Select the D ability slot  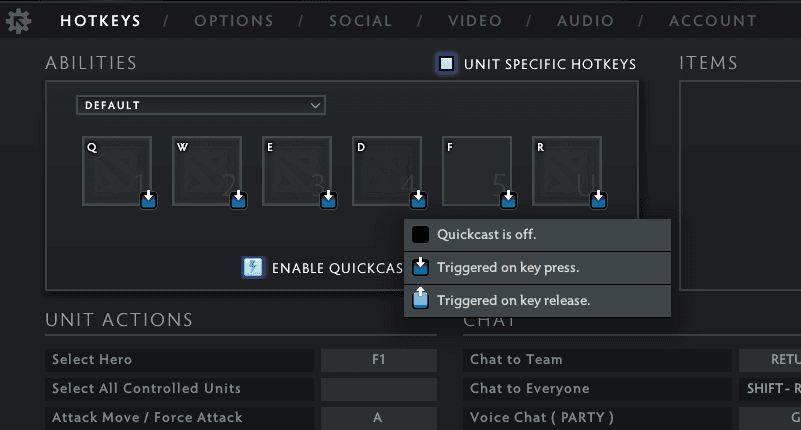pyautogui.click(x=387, y=171)
